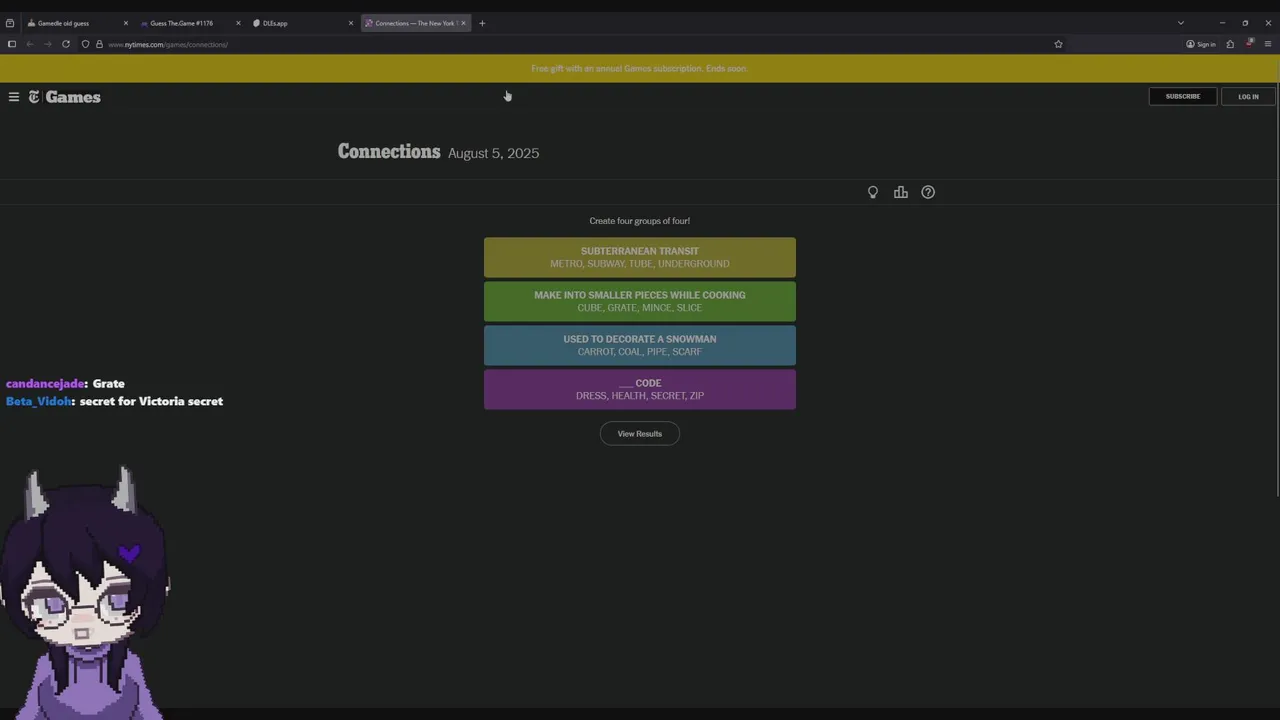This screenshot has width=1280, height=720.
Task: Click the View Results button
Action: point(640,434)
